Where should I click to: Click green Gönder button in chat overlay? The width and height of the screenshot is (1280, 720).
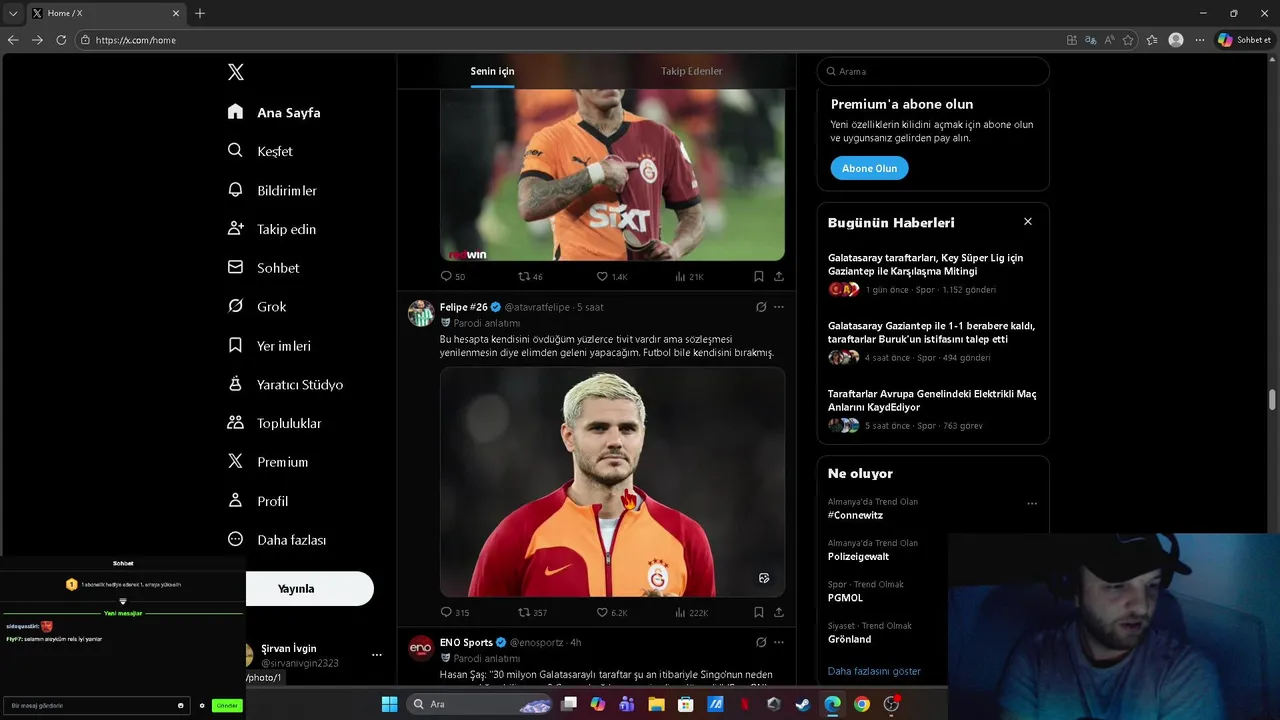click(x=227, y=705)
